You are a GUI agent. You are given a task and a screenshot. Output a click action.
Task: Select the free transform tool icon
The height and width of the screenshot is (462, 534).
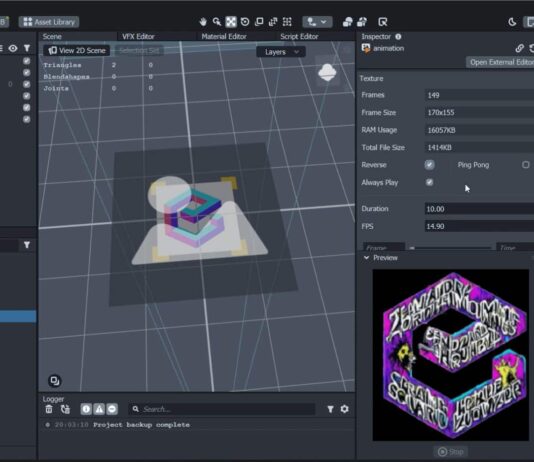pyautogui.click(x=273, y=22)
